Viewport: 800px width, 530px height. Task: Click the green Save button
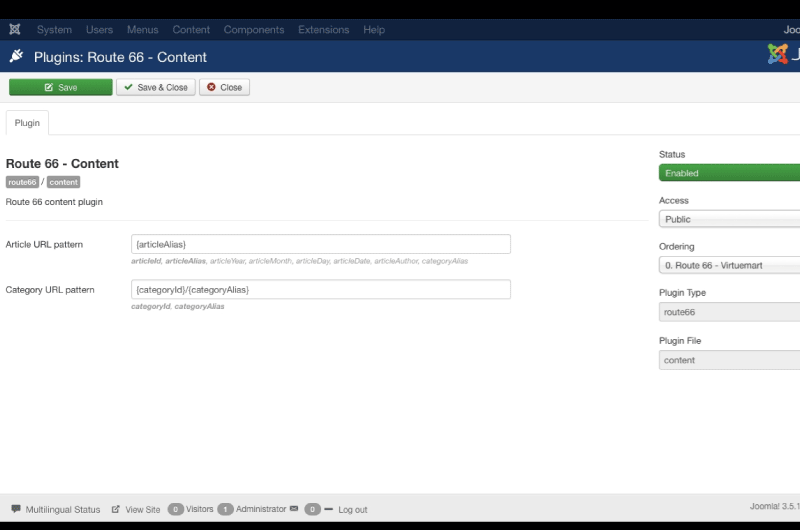61,87
